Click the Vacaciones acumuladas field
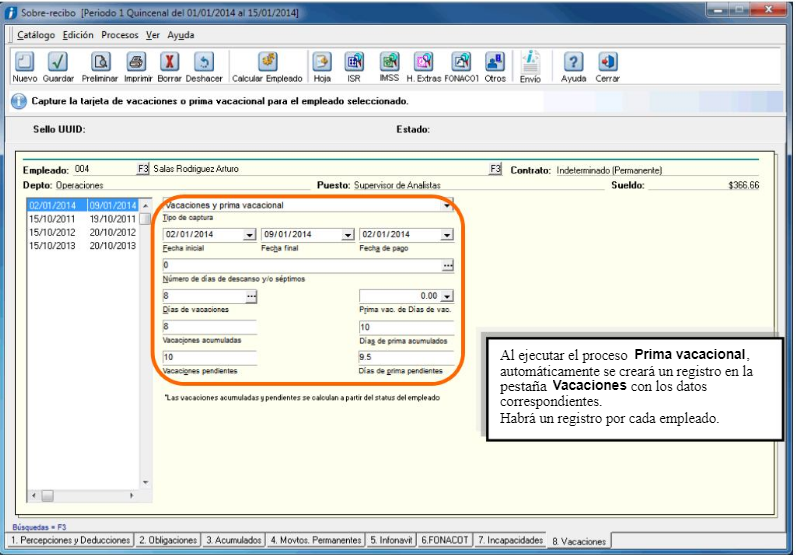Viewport: 796px width, 555px height. click(x=209, y=327)
